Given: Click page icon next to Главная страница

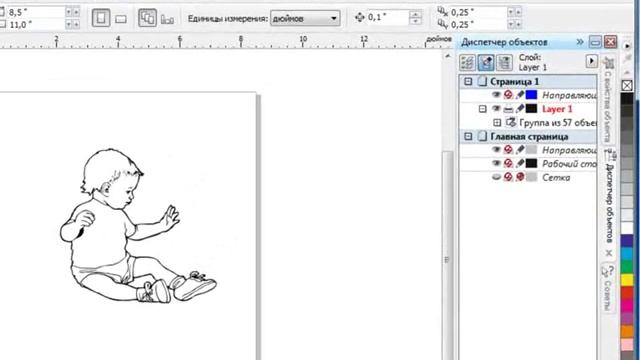Looking at the screenshot, I should click(x=482, y=136).
